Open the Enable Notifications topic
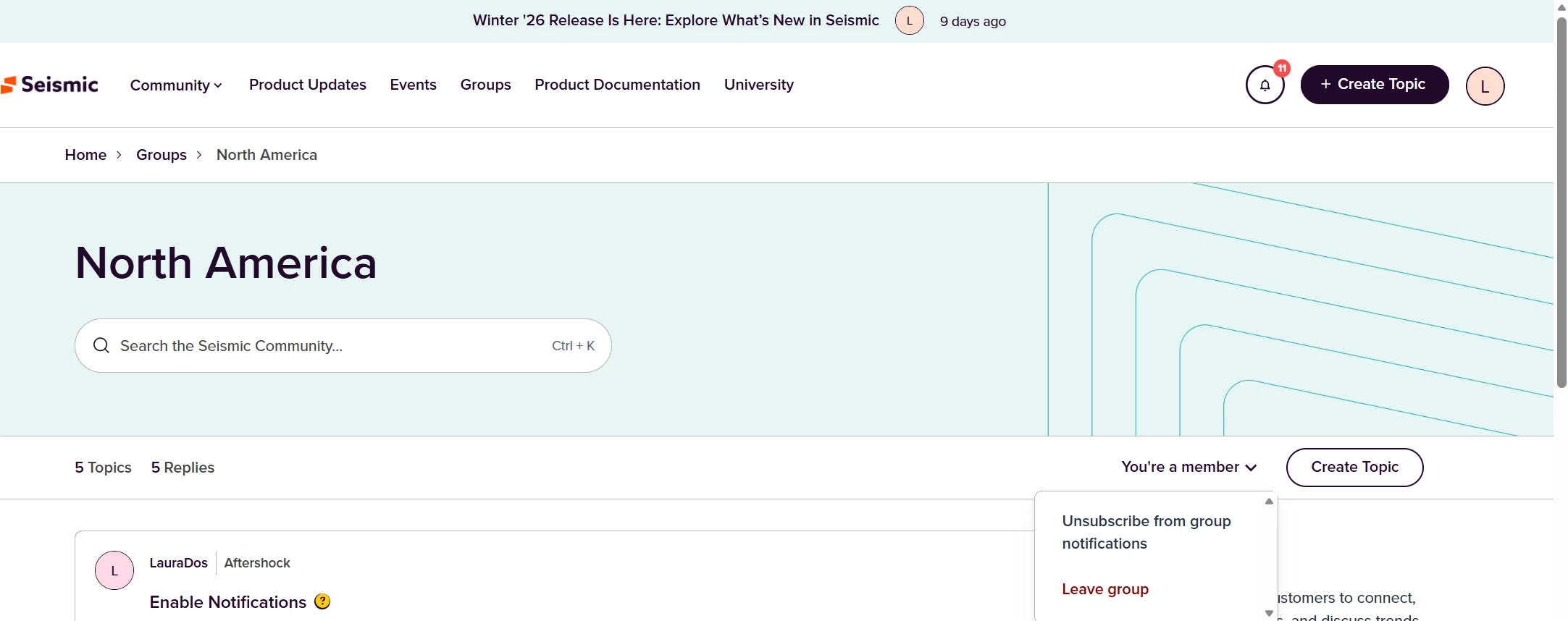 coord(227,602)
